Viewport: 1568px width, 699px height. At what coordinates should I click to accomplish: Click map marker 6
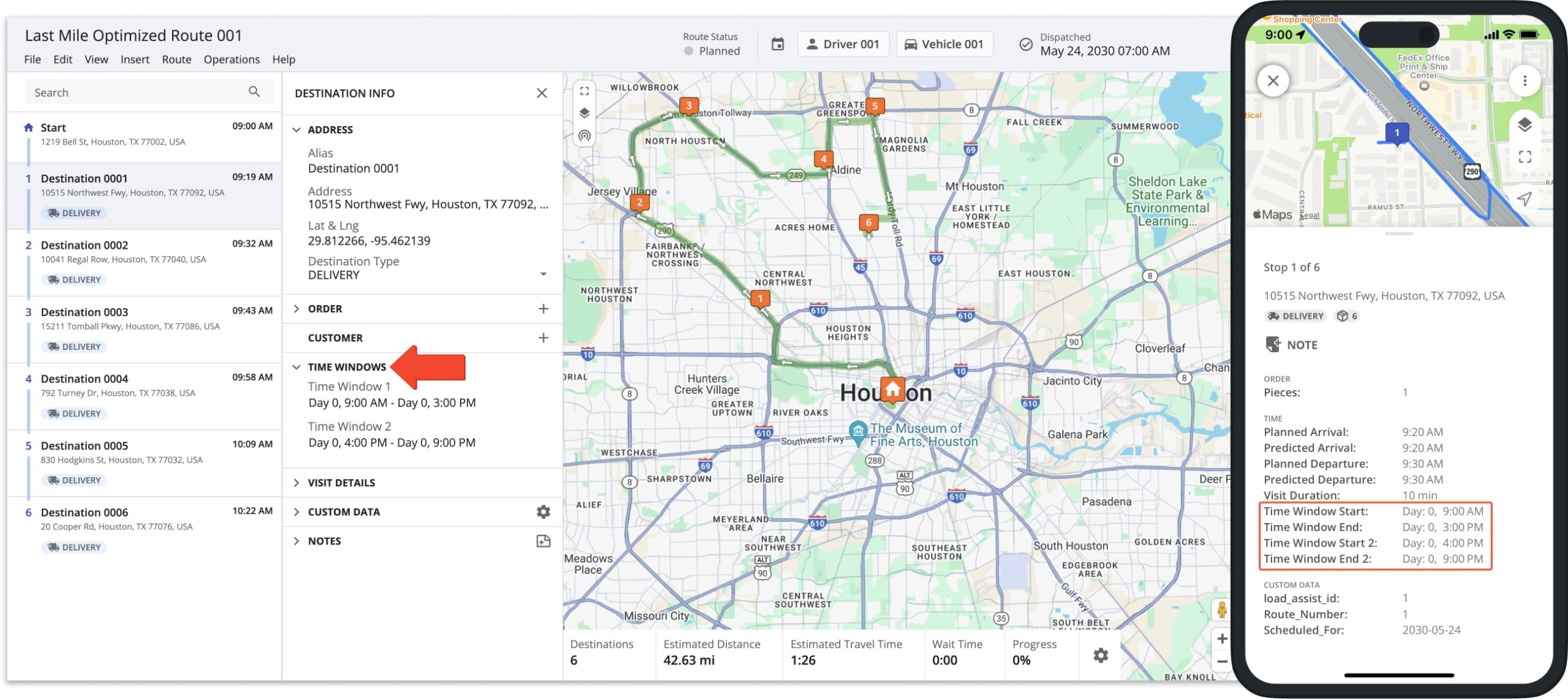868,224
